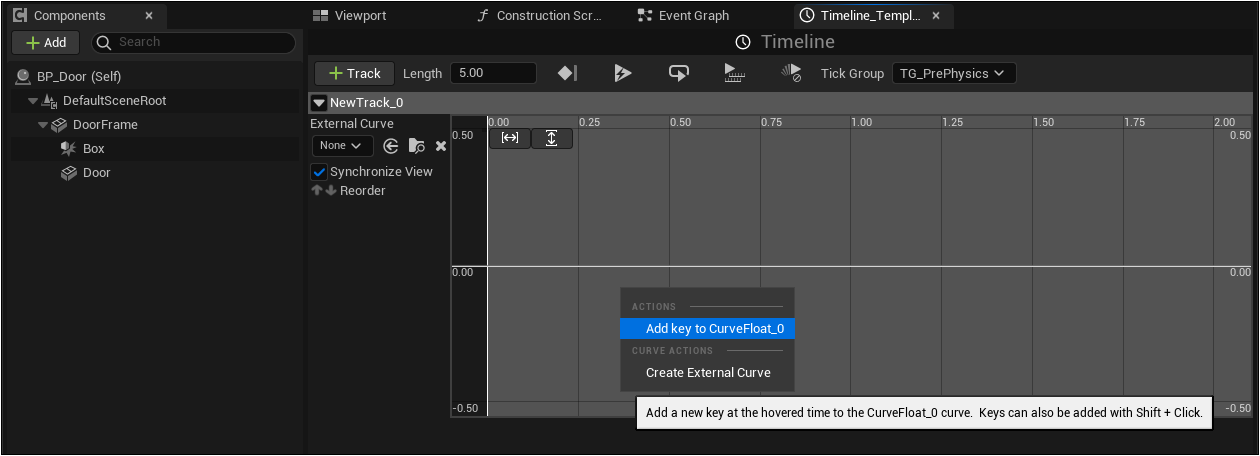The width and height of the screenshot is (1260, 456).
Task: Toggle Replicated playback icon
Action: click(735, 73)
